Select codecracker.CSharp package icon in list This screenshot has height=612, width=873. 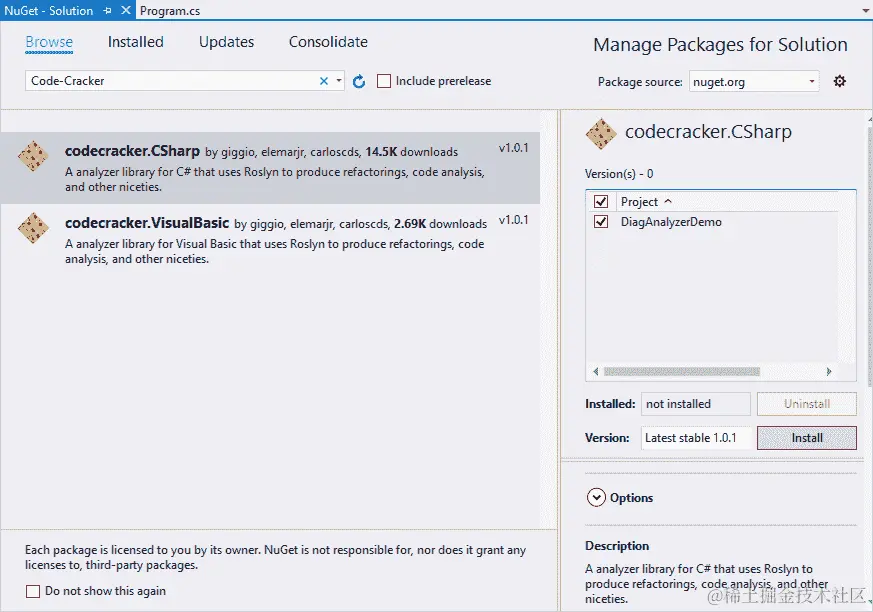point(33,156)
